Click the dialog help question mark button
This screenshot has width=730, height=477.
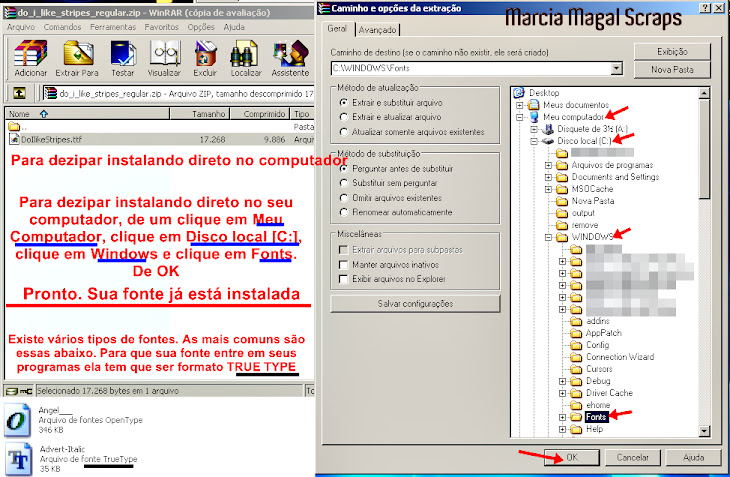pos(706,8)
